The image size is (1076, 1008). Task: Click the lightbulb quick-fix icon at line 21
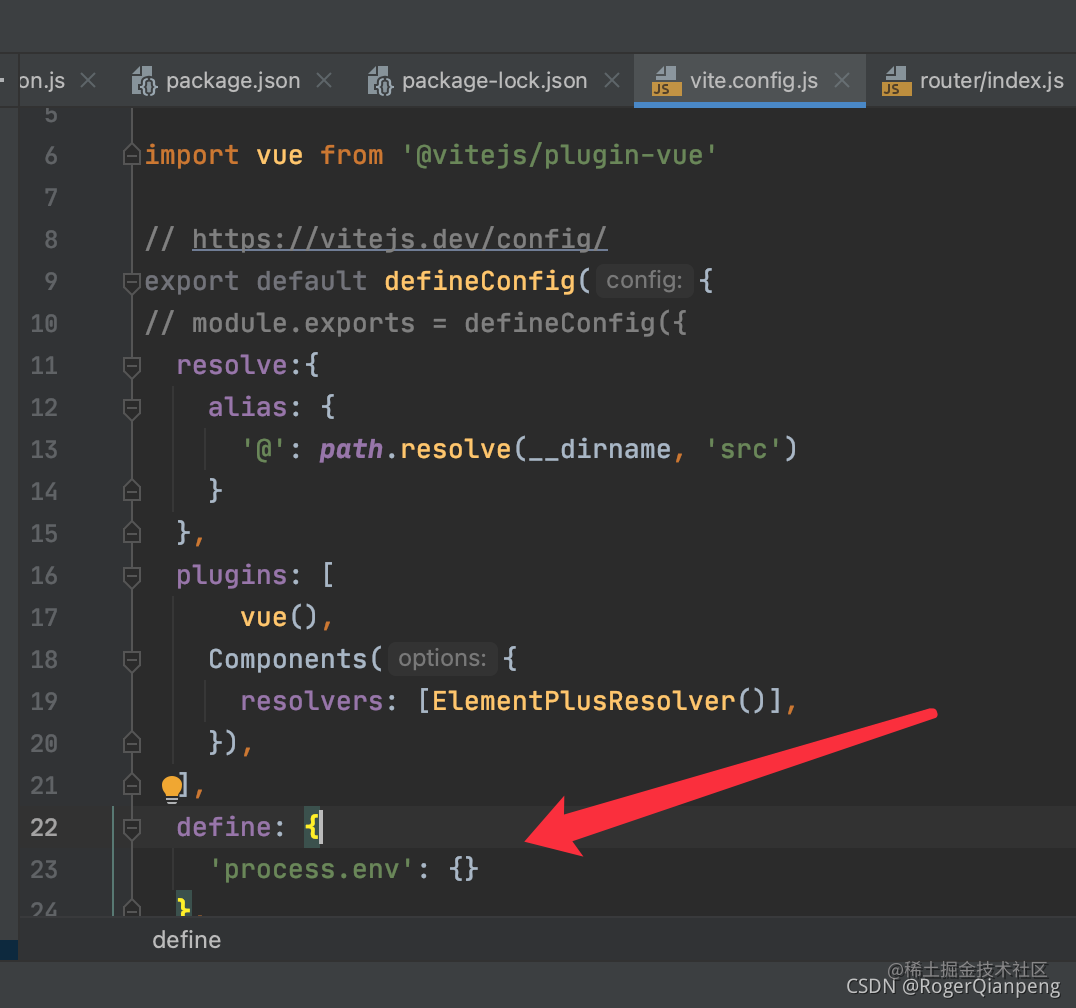(x=172, y=788)
